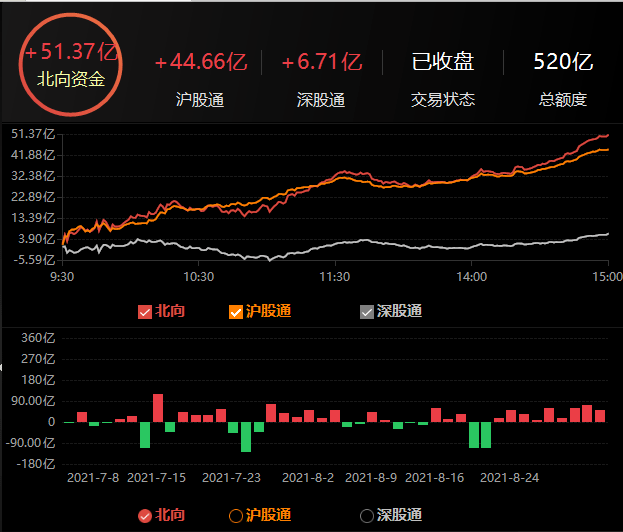Select the 深股通 radio button under bar chart
623x532 pixels.
[367, 516]
